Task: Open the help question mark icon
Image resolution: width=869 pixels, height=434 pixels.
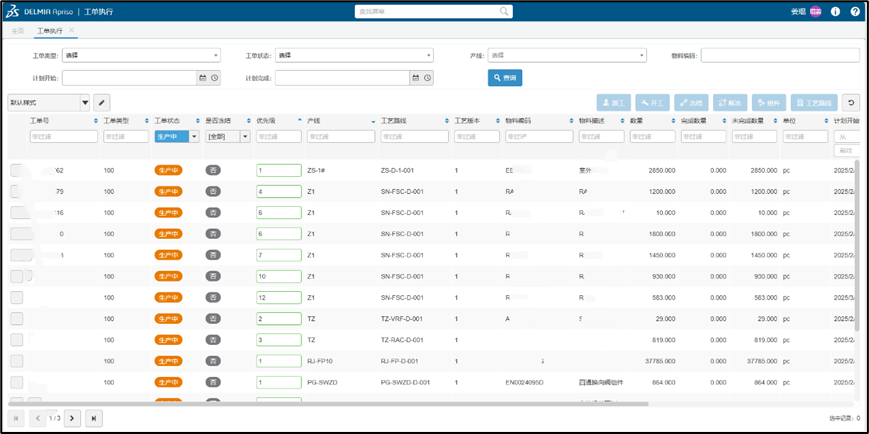Action: [855, 12]
